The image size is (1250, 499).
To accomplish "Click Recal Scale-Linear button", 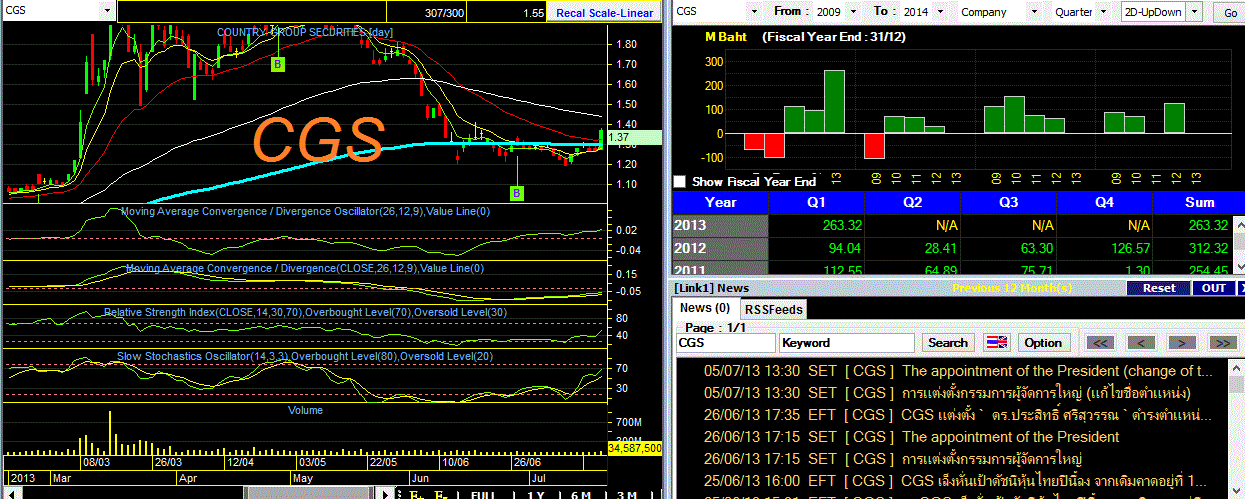I will coord(605,12).
